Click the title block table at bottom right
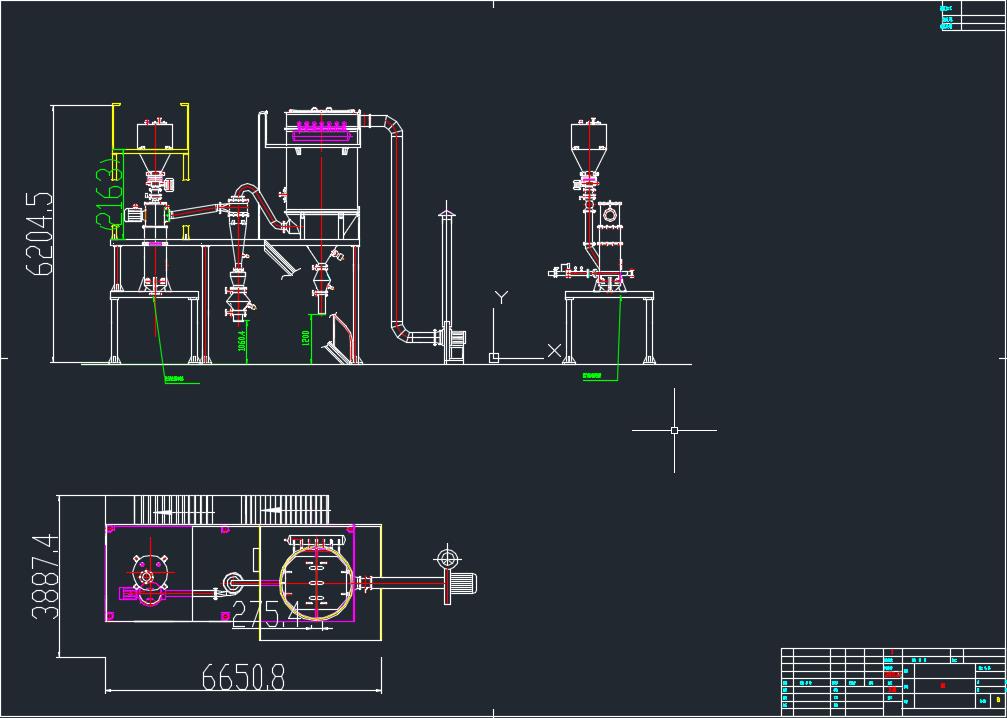Viewport: 1007px width, 718px height. [x=892, y=680]
